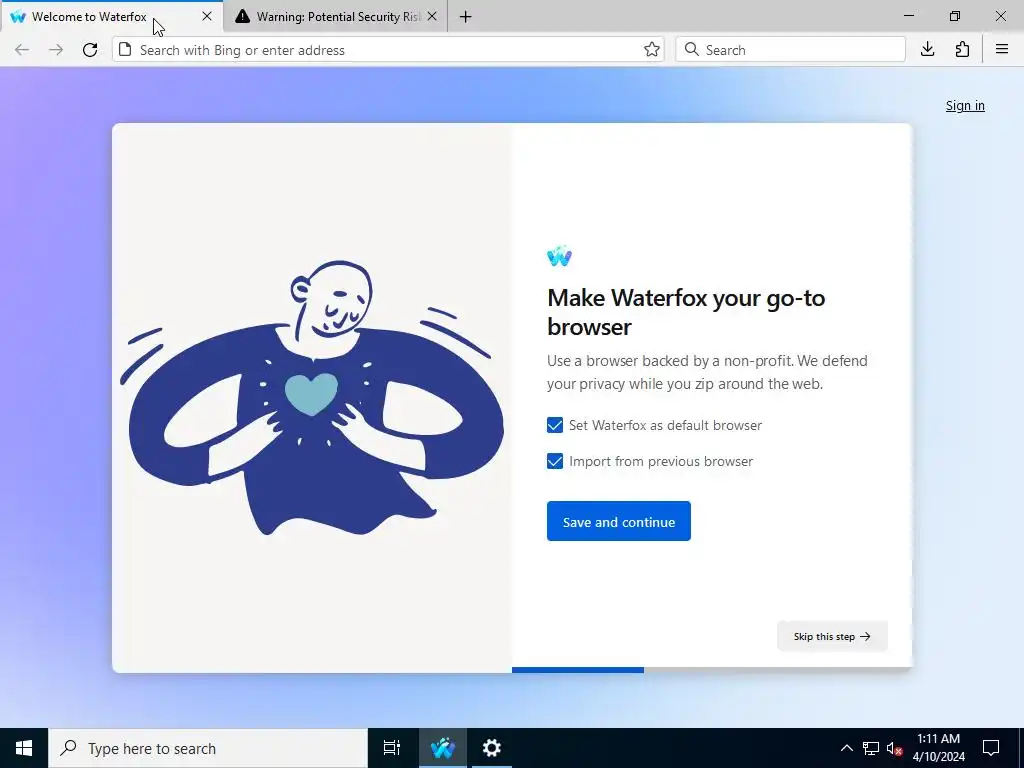Click Save and continue
Image resolution: width=1024 pixels, height=768 pixels.
pos(618,521)
